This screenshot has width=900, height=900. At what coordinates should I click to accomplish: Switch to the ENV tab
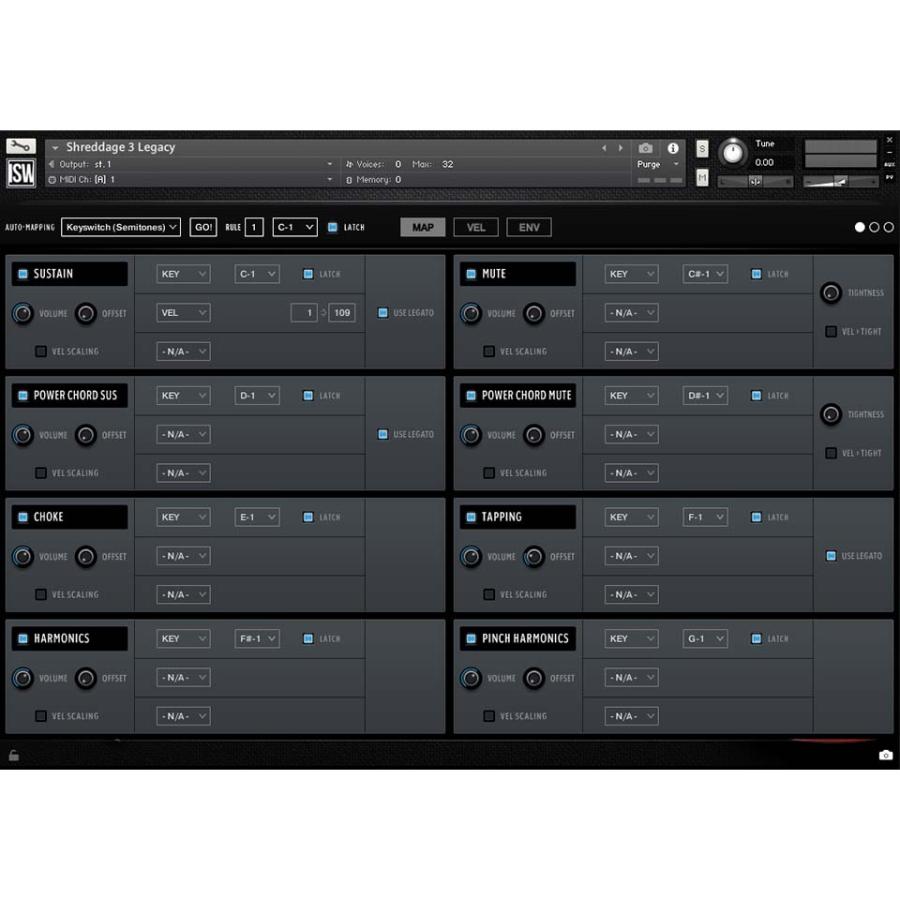[x=529, y=227]
